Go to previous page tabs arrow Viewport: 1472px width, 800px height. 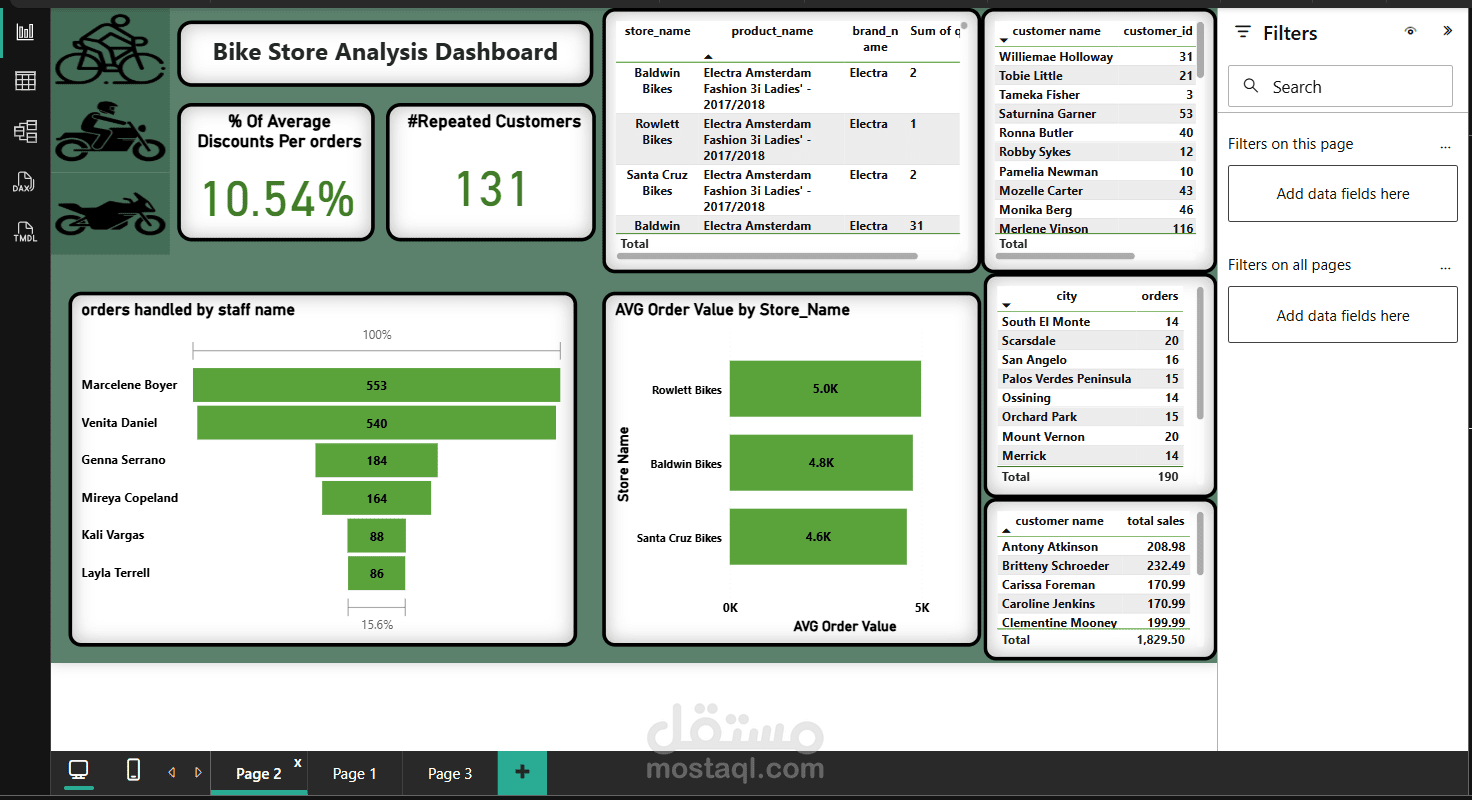coord(171,772)
